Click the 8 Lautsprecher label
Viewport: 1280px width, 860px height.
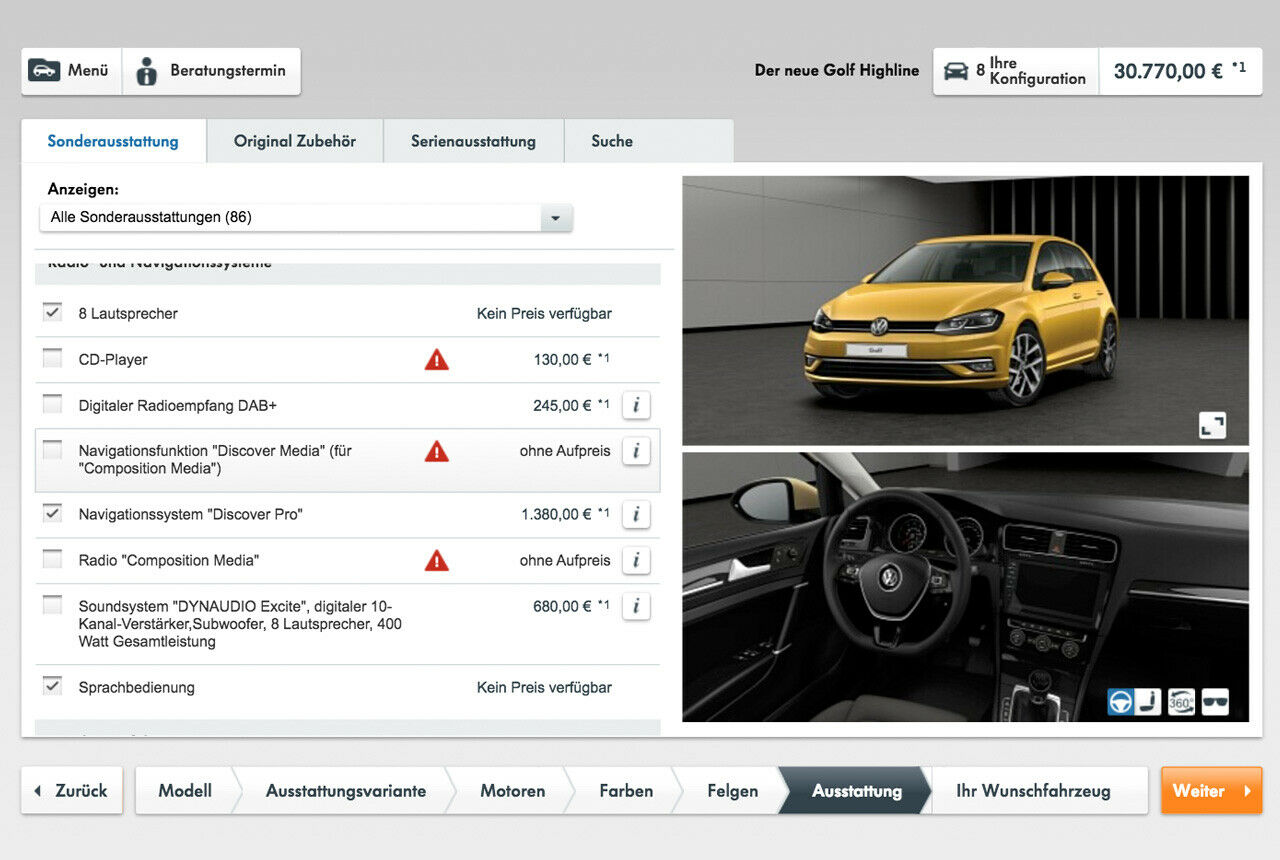pyautogui.click(x=128, y=314)
